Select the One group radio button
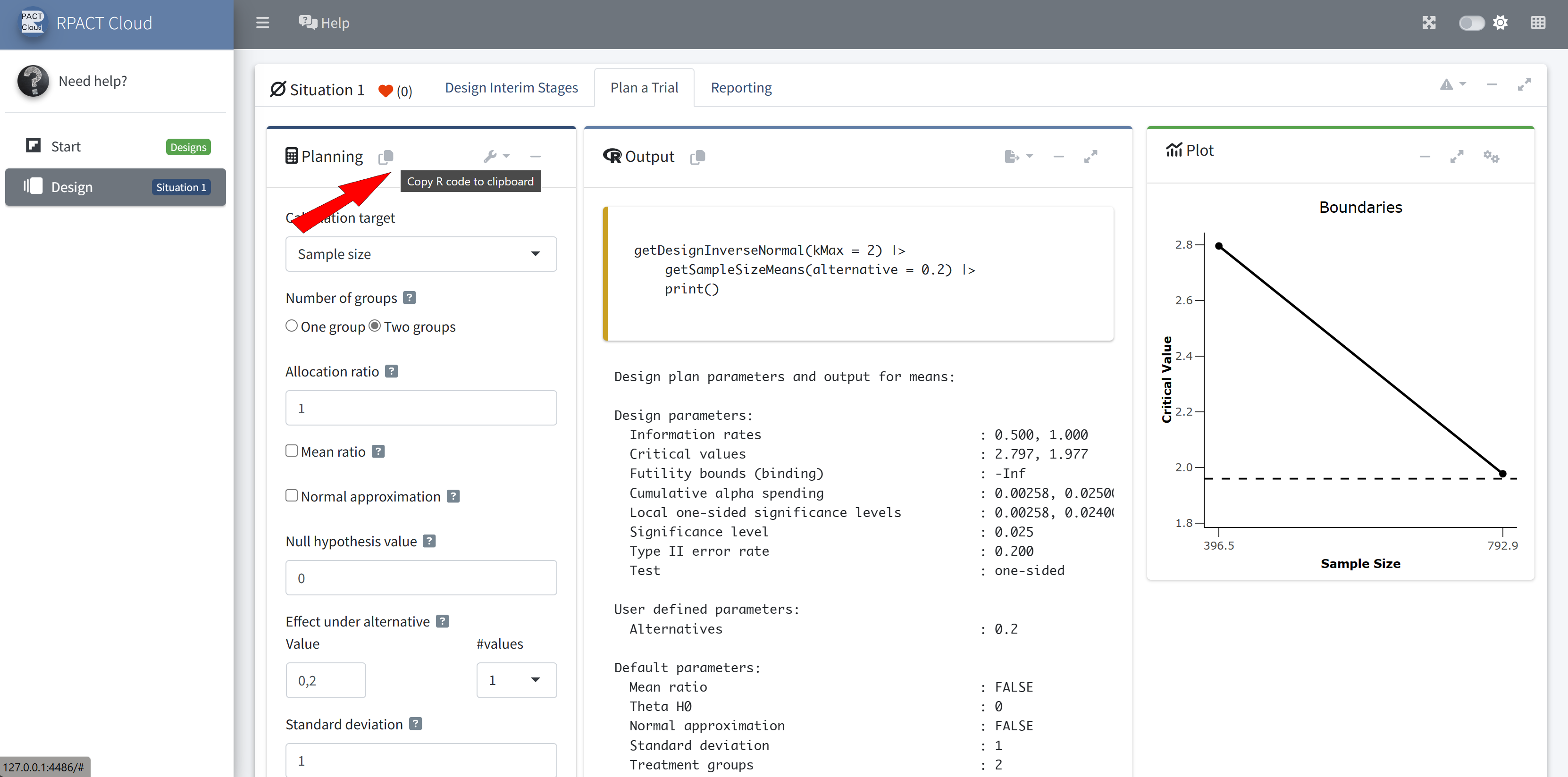1568x777 pixels. [292, 326]
